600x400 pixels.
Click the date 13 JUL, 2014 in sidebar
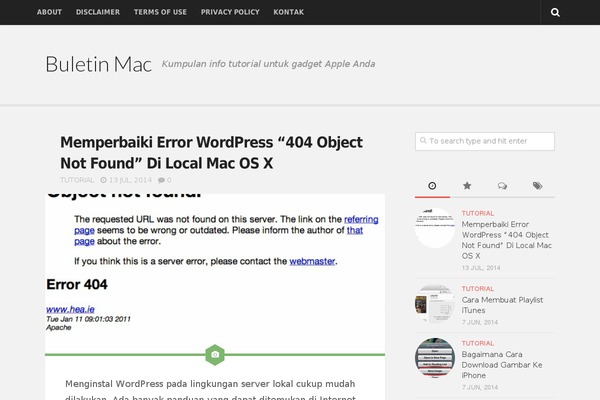[481, 268]
